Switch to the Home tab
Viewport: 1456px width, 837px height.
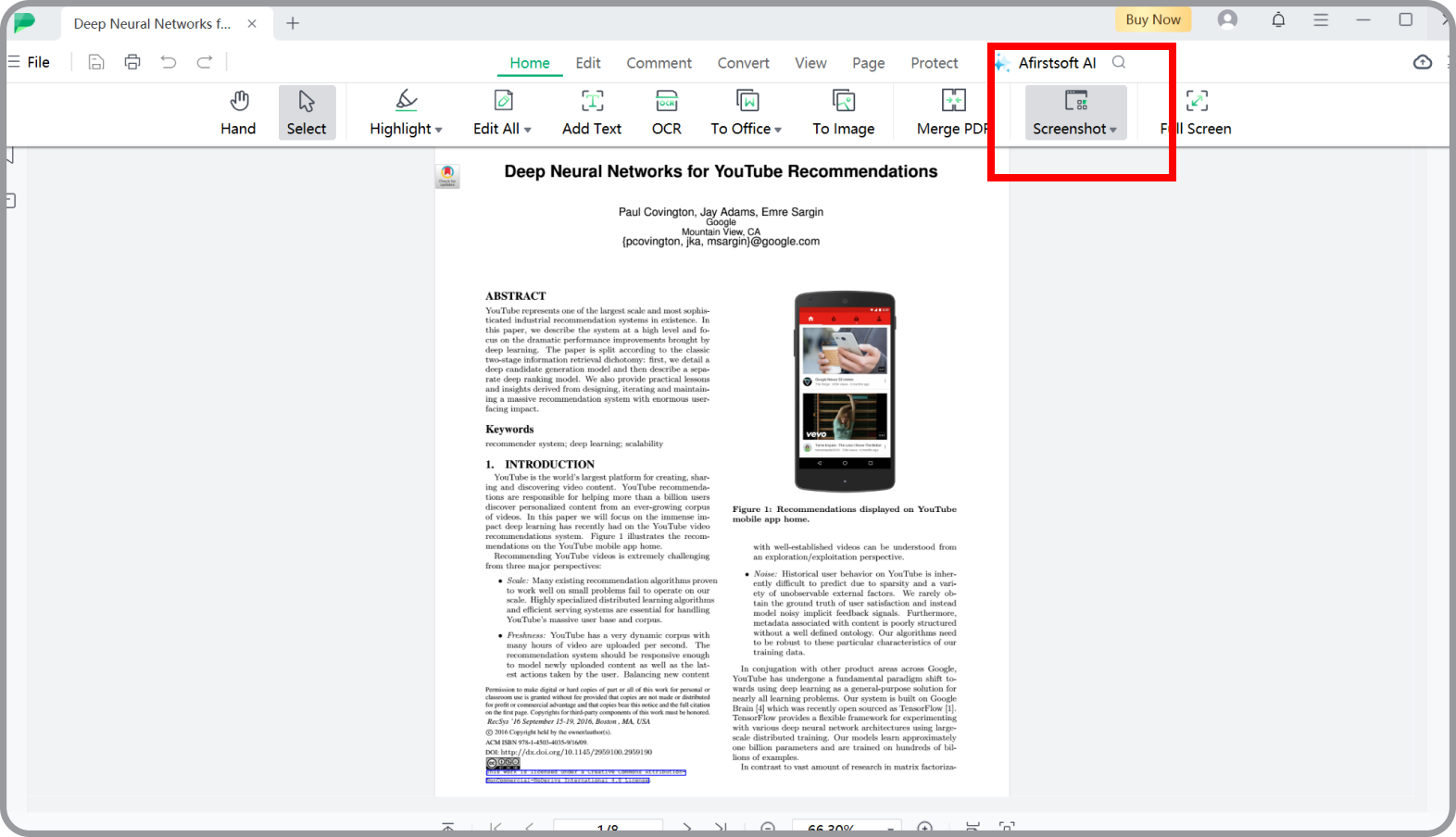[x=530, y=63]
